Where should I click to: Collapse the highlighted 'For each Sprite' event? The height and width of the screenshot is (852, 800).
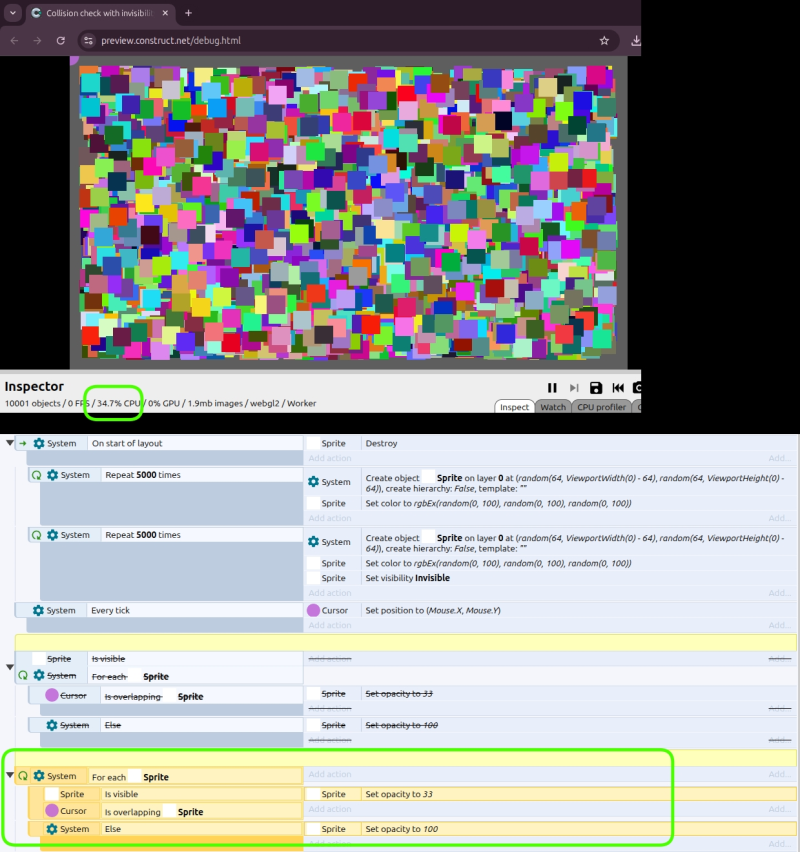(10, 775)
